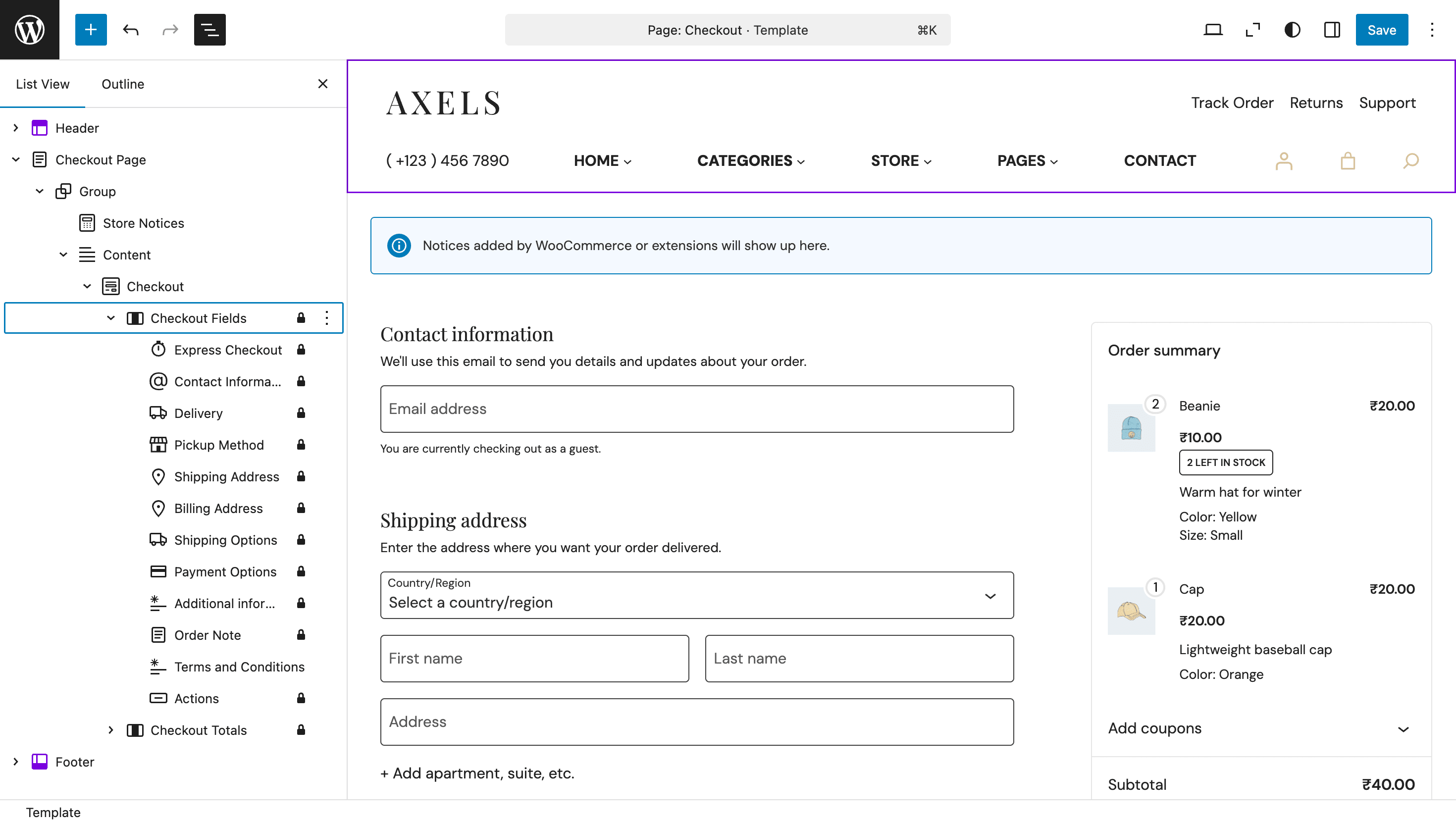Click the lock icon beside Express Checkout
The image size is (1456, 824).
tap(301, 350)
